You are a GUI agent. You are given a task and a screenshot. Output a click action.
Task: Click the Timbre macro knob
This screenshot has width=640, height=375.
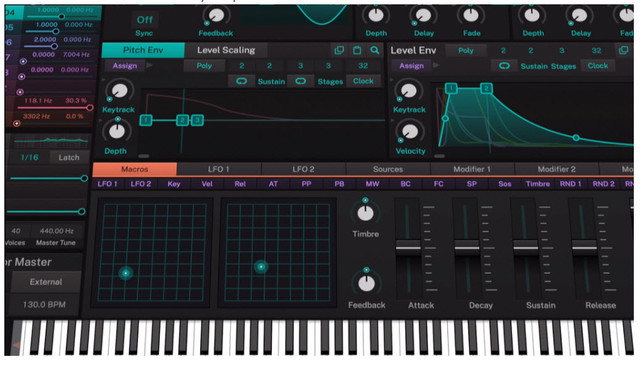click(365, 213)
